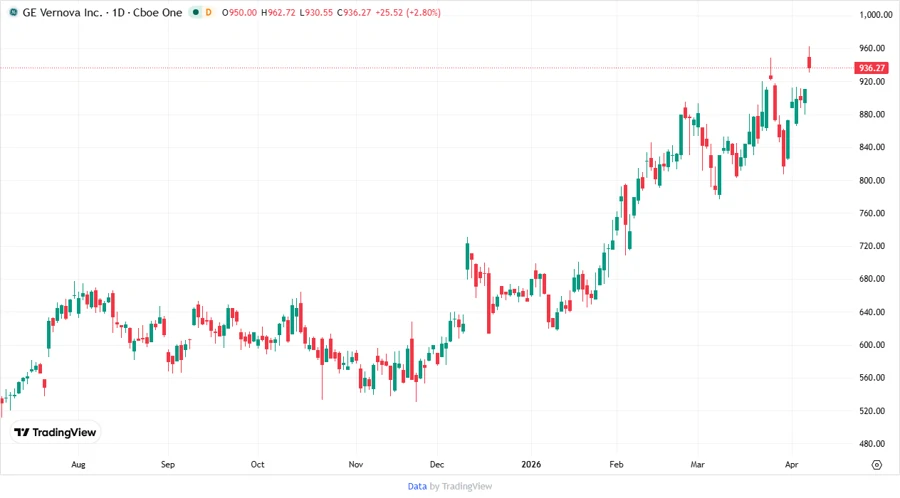
Task: Click the by TradingView attribution text
Action: 461,487
